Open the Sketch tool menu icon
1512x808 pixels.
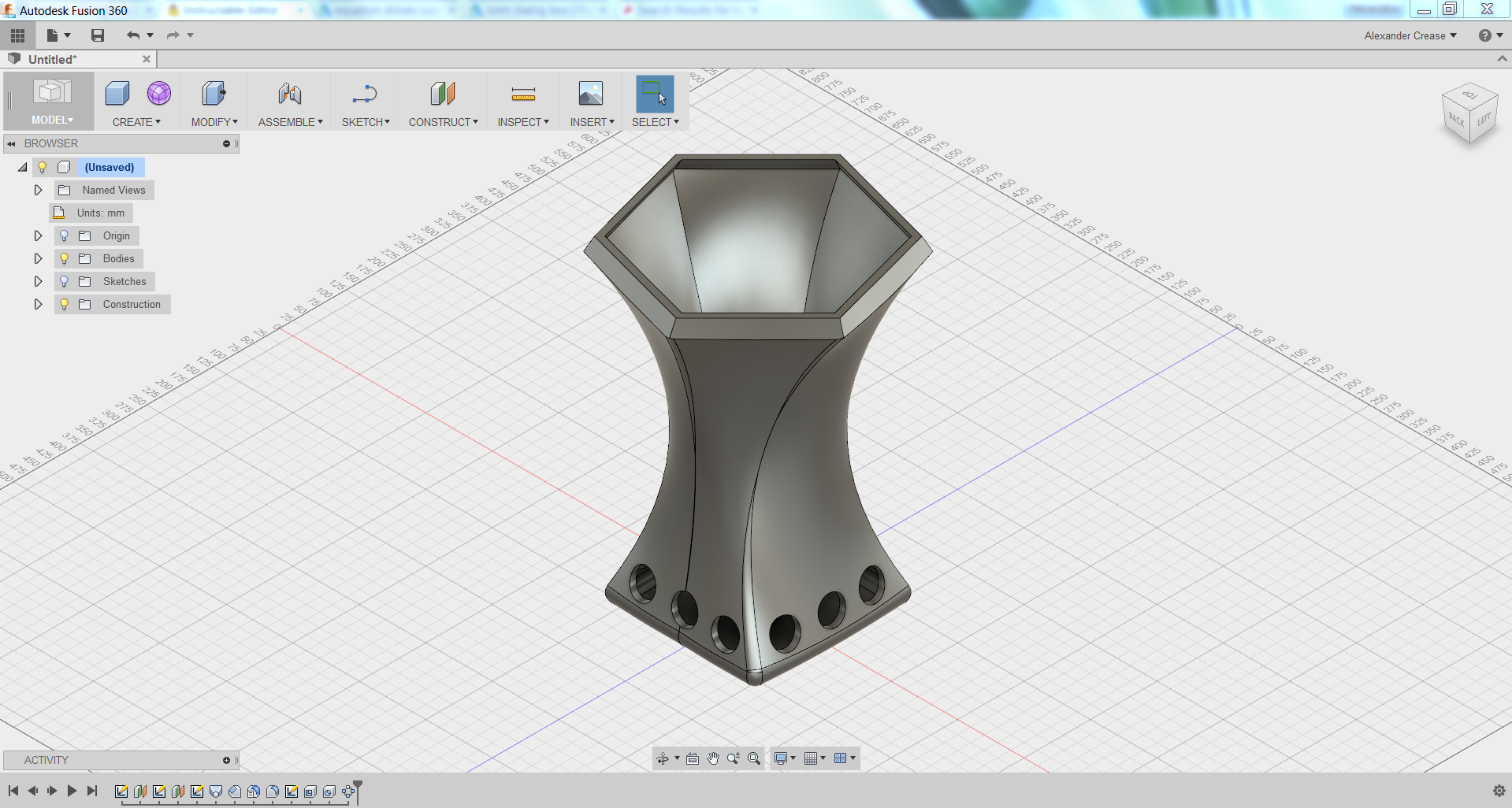366,94
